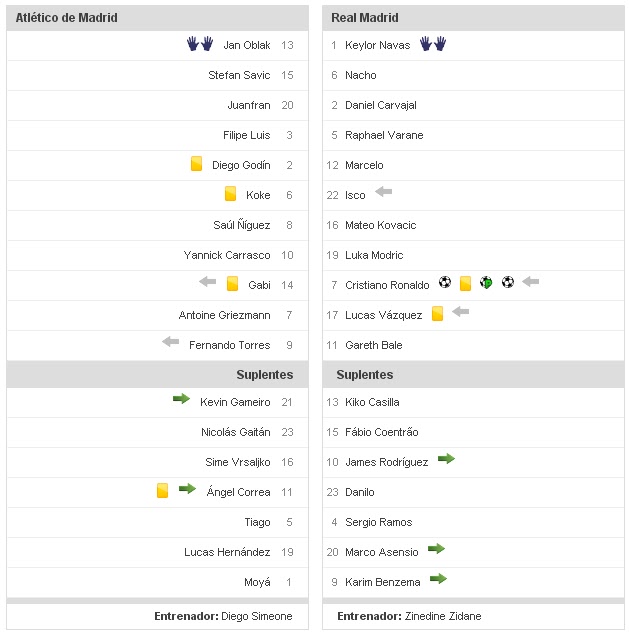Click the yellow card beside Koke
The height and width of the screenshot is (636, 629).
tap(230, 194)
